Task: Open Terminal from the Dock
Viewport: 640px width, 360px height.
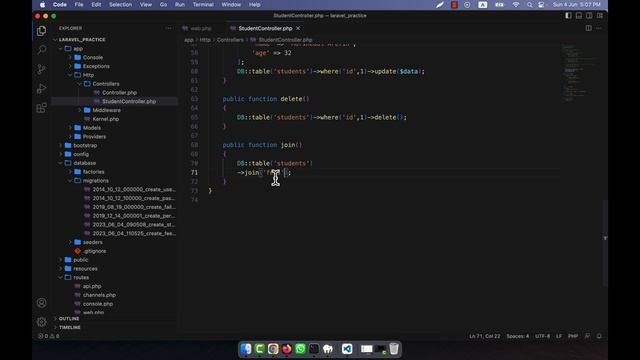Action: click(x=314, y=349)
